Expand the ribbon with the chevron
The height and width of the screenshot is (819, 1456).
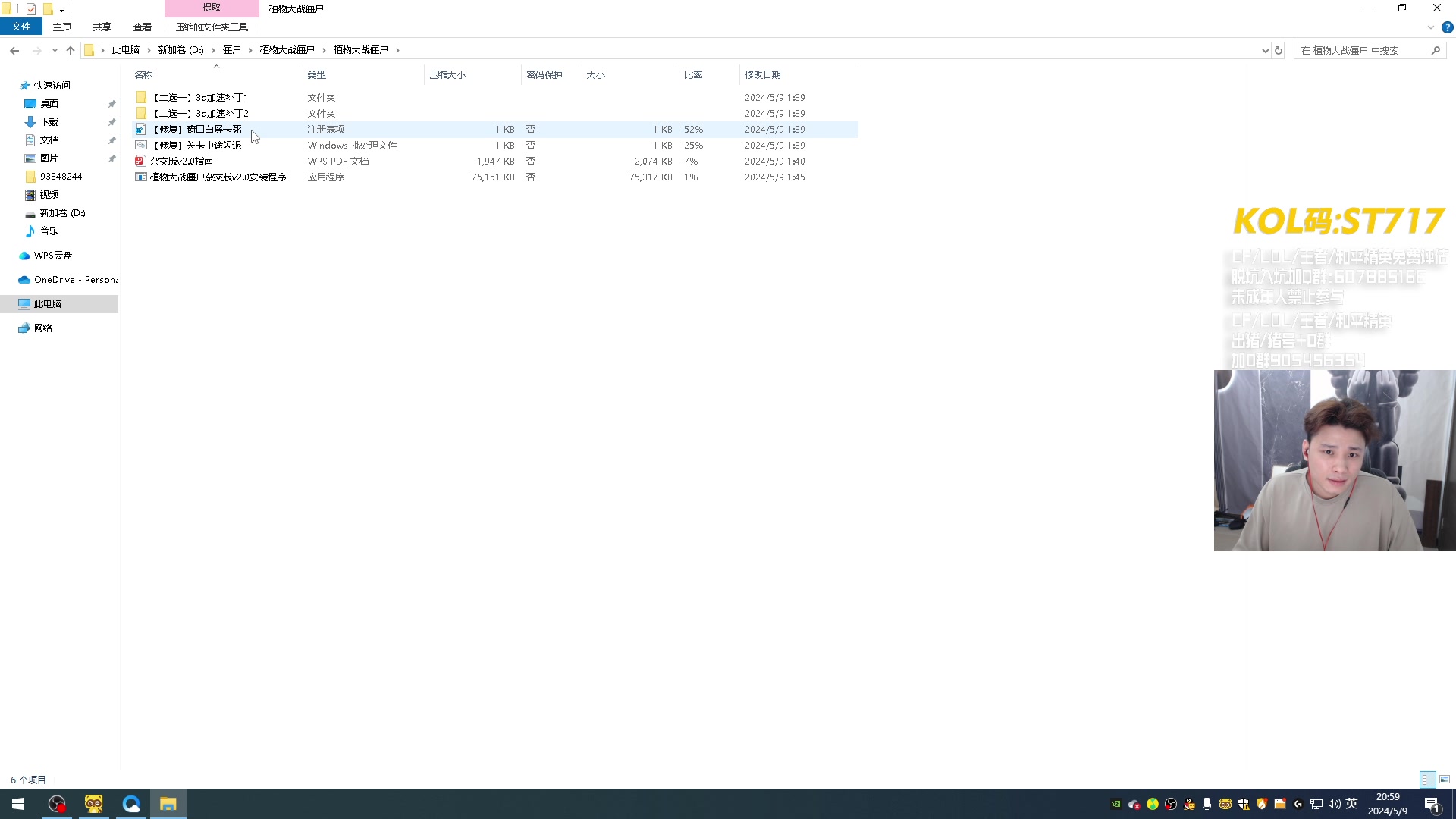[x=1430, y=27]
